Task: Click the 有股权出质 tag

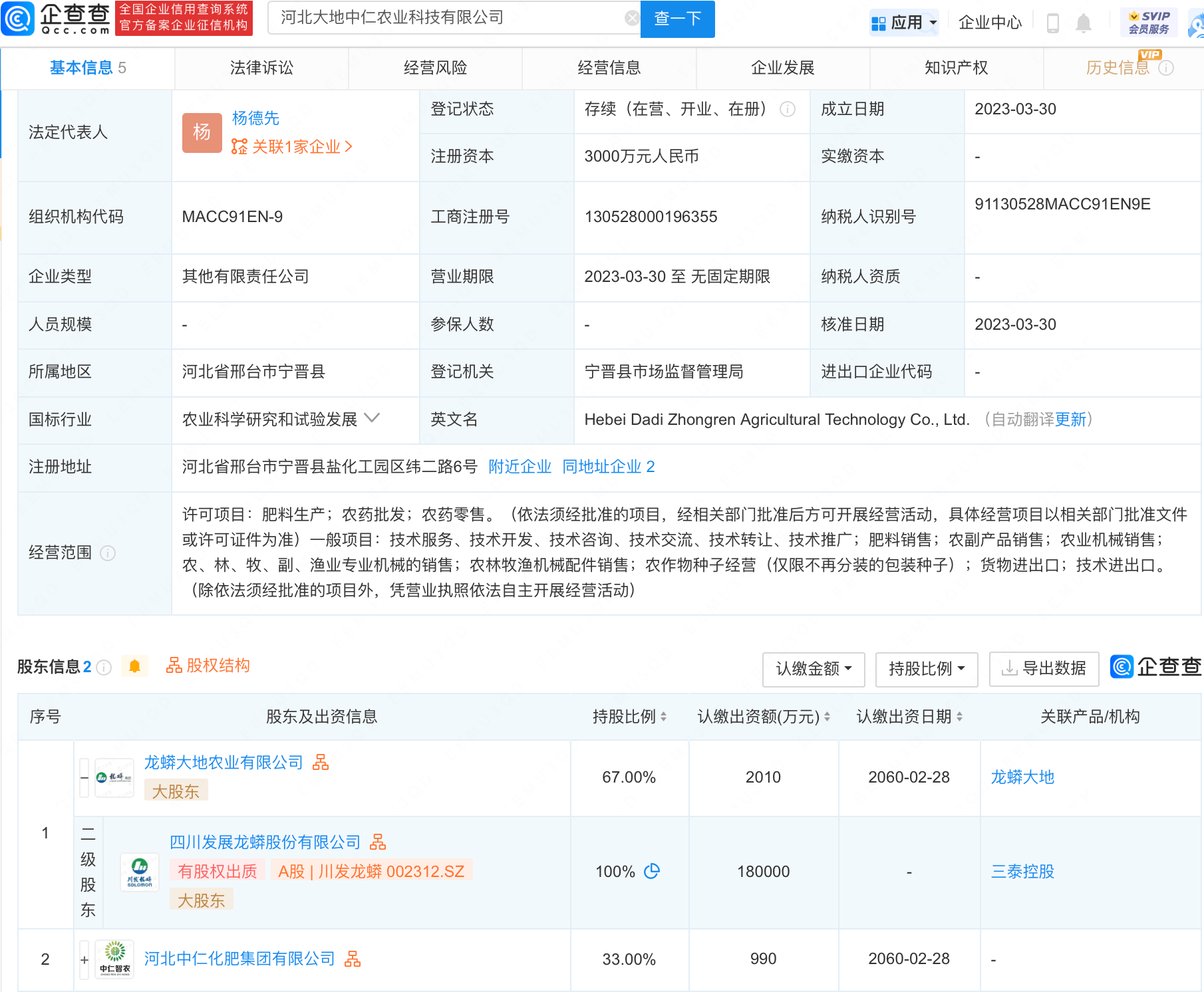Action: click(x=218, y=871)
